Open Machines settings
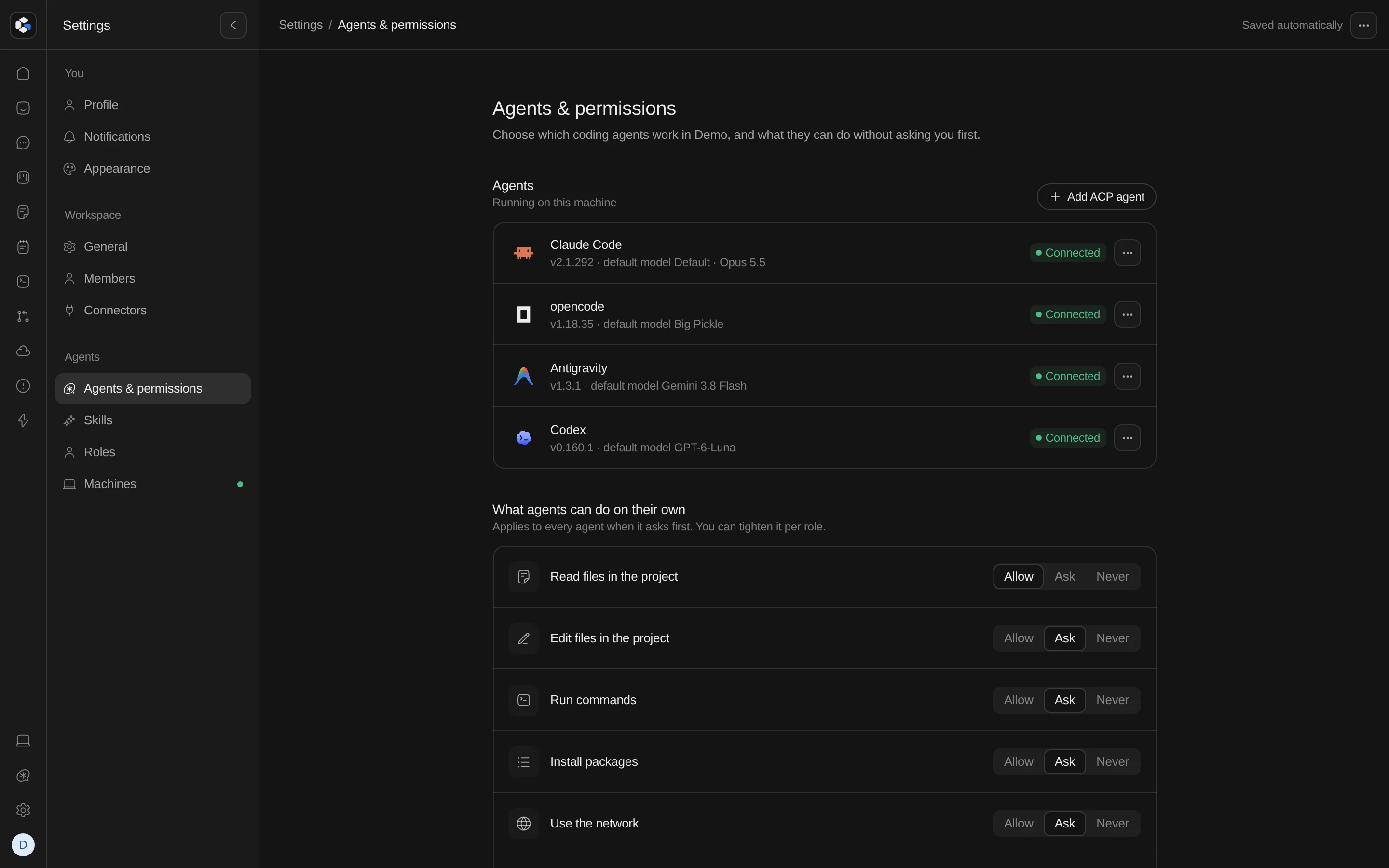Image resolution: width=1389 pixels, height=868 pixels. (x=153, y=484)
